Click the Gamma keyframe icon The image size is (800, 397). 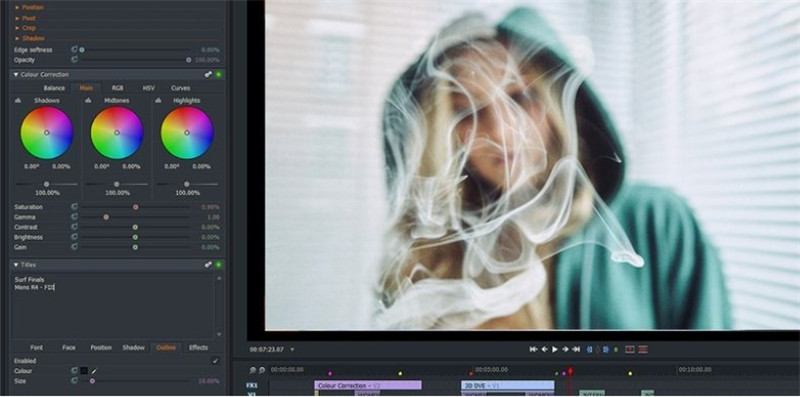(74, 217)
